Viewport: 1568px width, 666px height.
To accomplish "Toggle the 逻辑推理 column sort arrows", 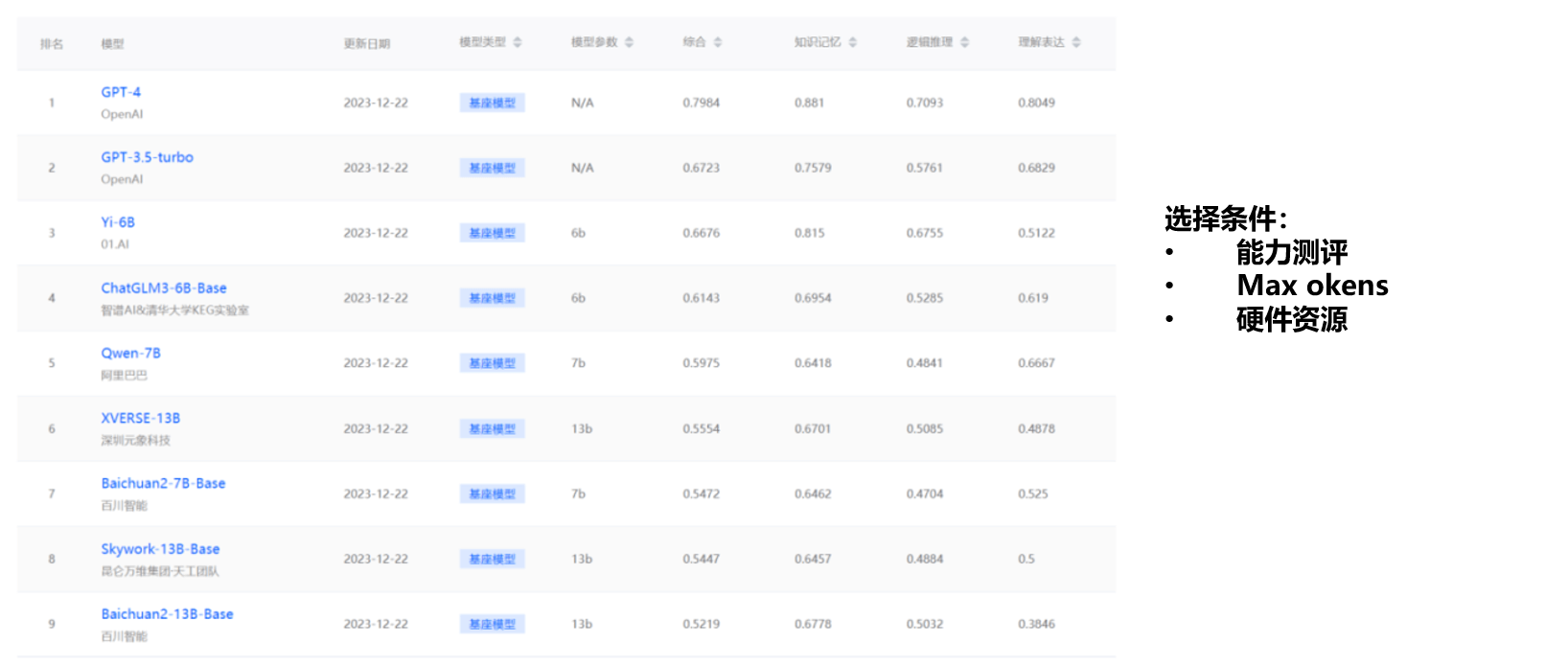I will (x=965, y=42).
